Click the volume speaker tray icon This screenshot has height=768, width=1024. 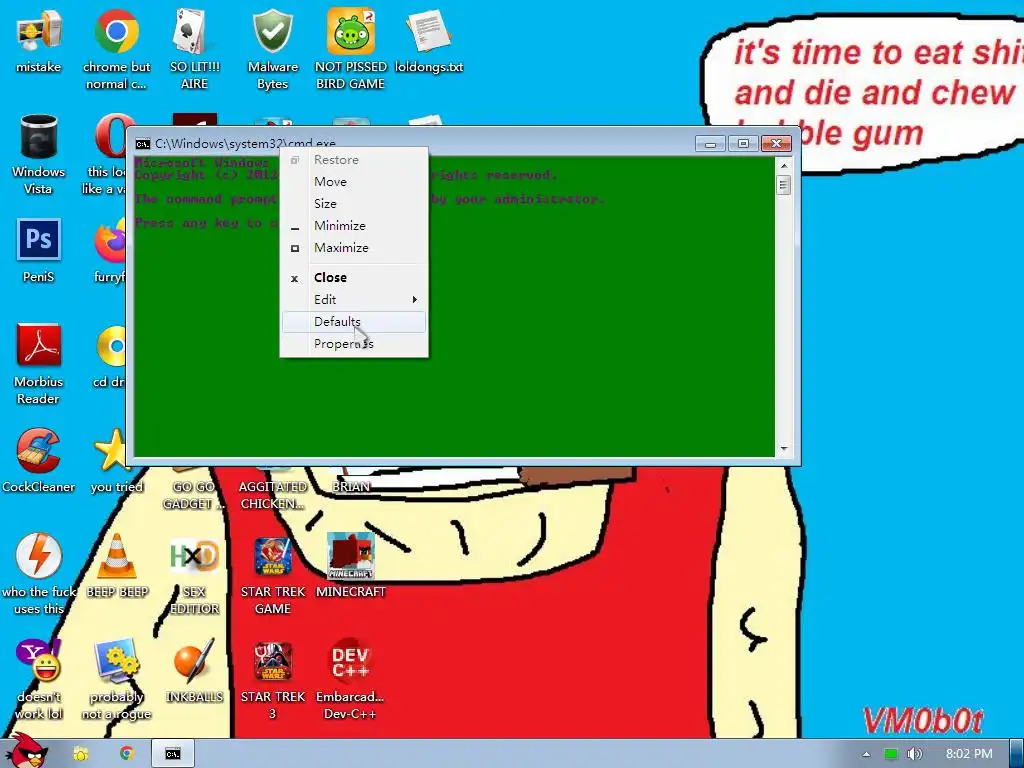(914, 754)
